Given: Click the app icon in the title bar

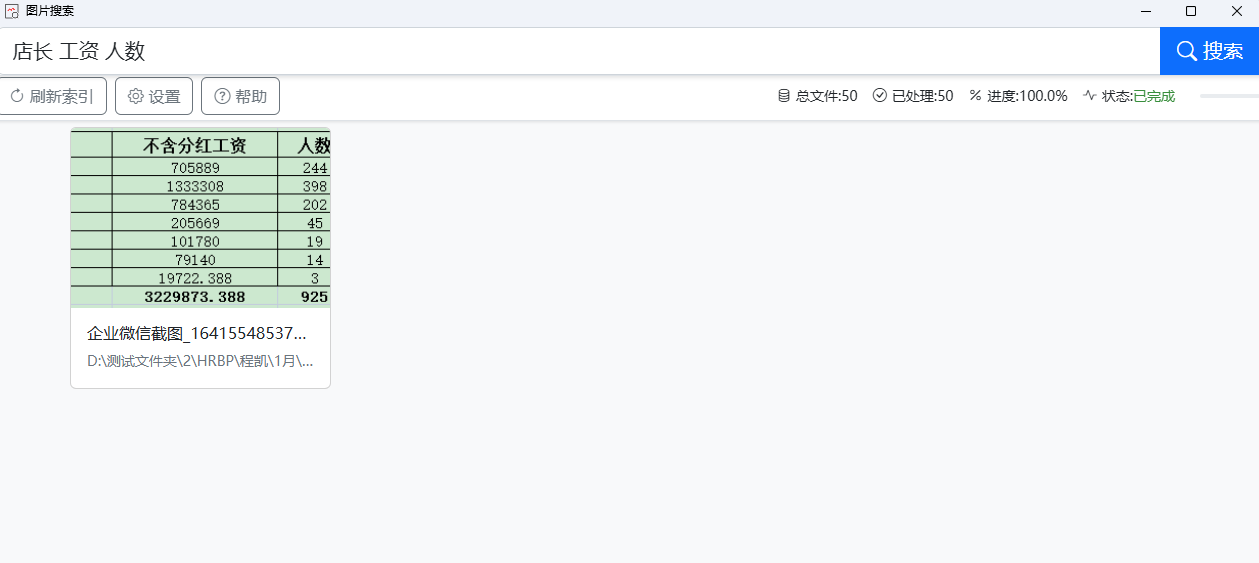Looking at the screenshot, I should coord(12,11).
